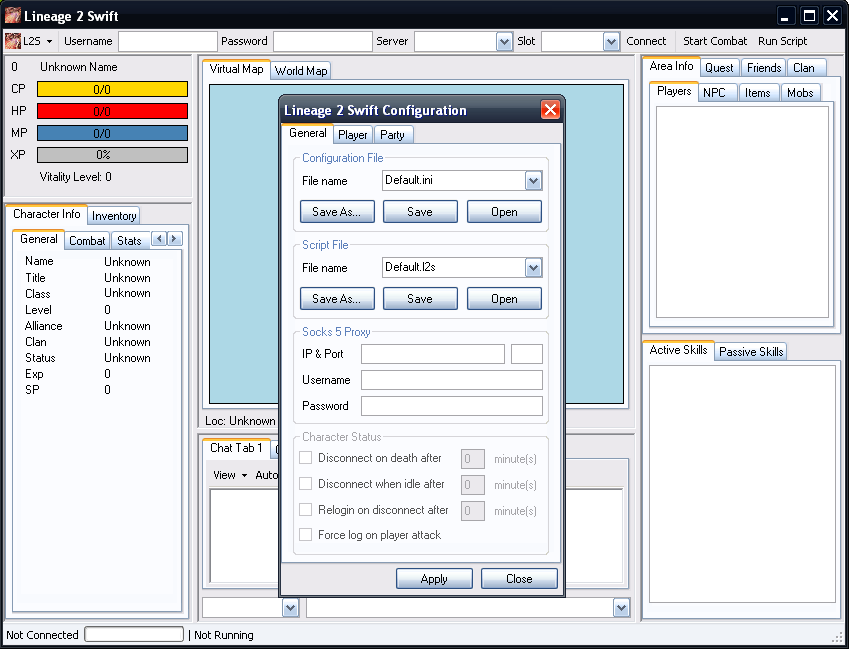Click the Close button in Configuration dialog
This screenshot has width=849, height=649.
[x=519, y=579]
